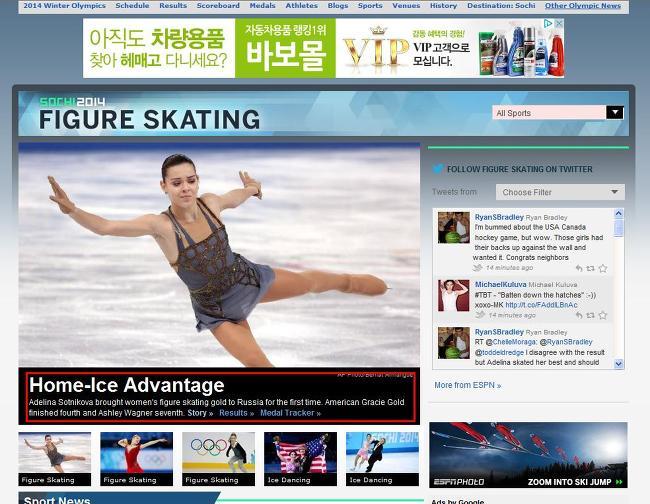Select the Ice Dancing thumbnail with the skating pair
Image resolution: width=650 pixels, height=504 pixels.
pyautogui.click(x=382, y=459)
